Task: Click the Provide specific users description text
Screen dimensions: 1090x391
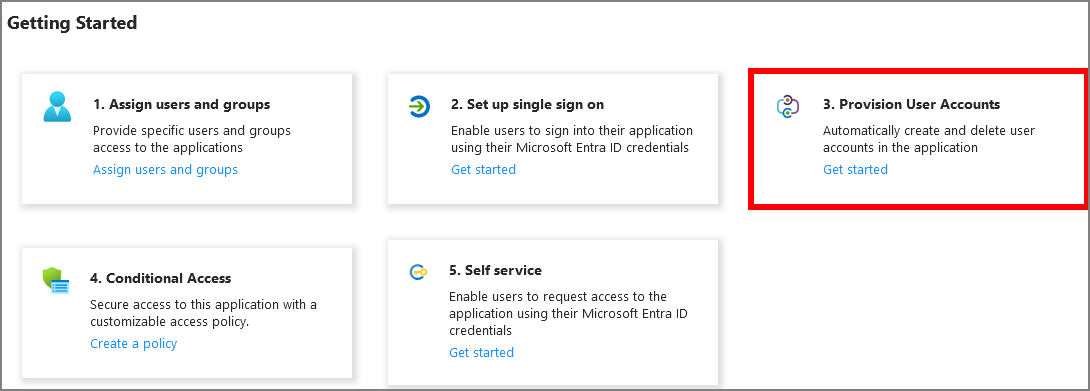Action: tap(192, 139)
